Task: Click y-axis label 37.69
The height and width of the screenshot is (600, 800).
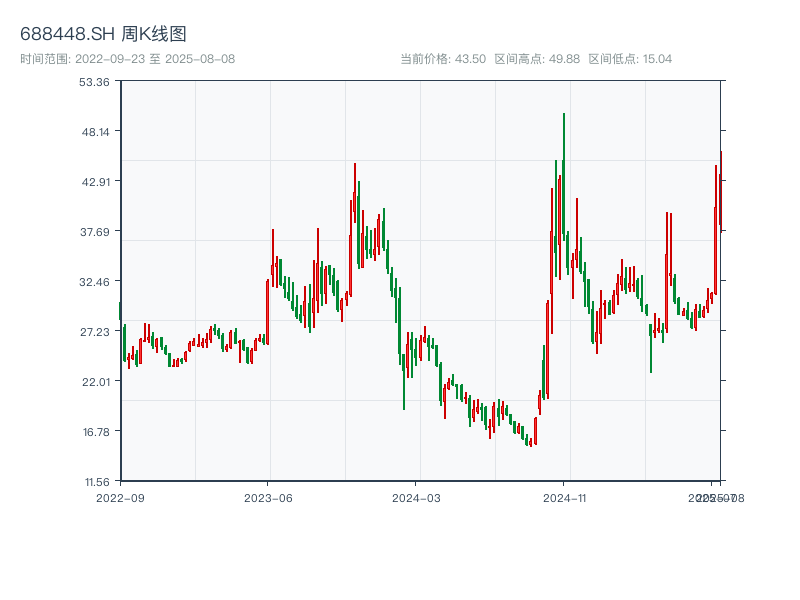Action: coord(95,232)
